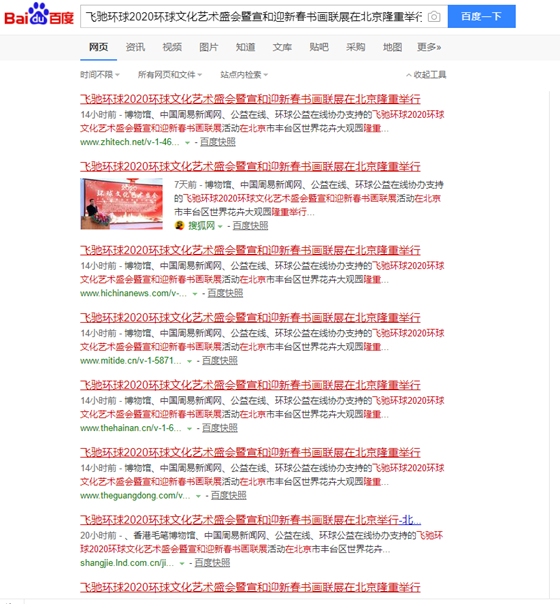Viewport: 560px width, 604px height.
Task: Expand the 时间不限 time filter
Action: pos(100,75)
